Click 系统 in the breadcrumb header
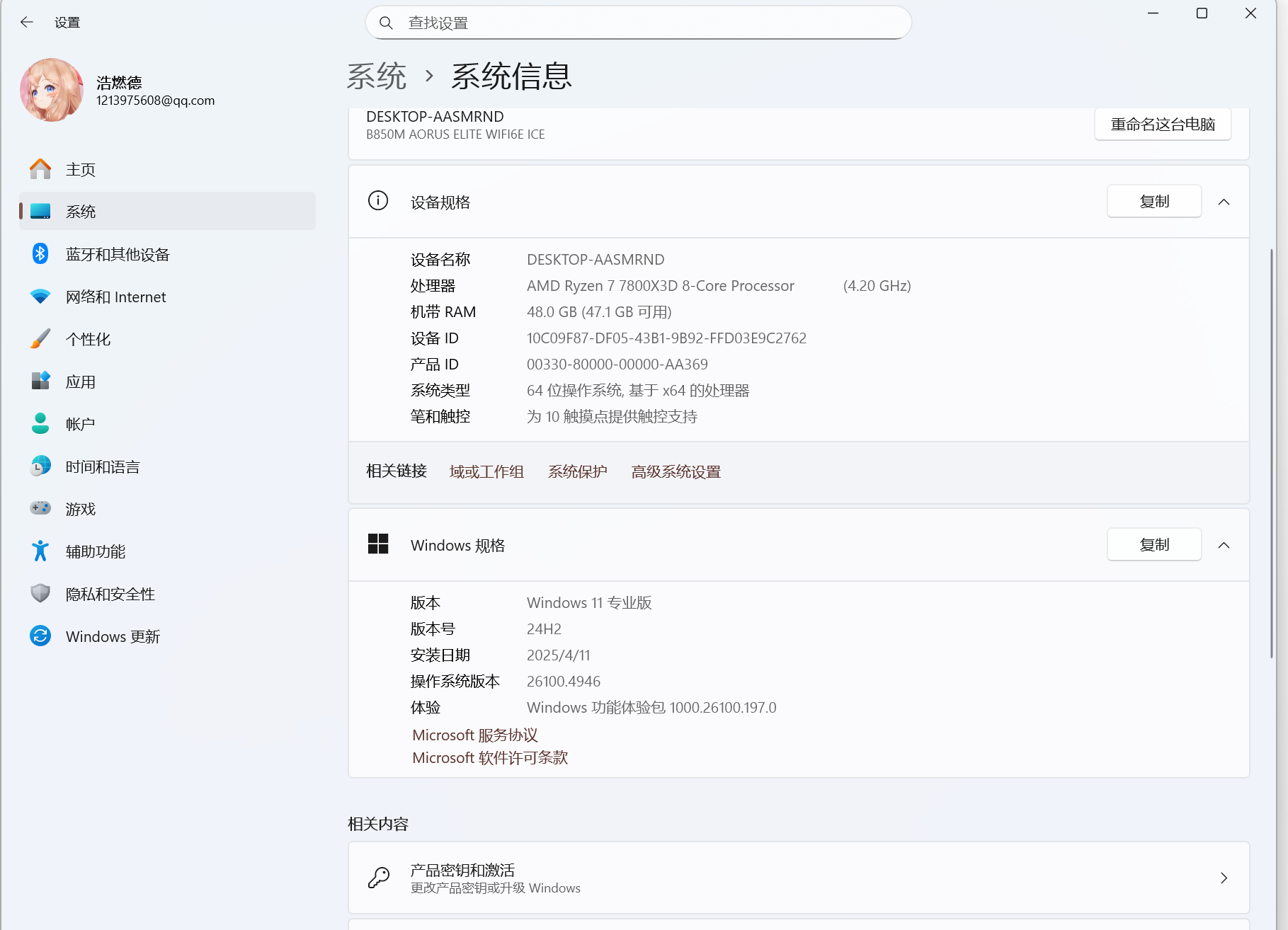The width and height of the screenshot is (1288, 930). [377, 76]
